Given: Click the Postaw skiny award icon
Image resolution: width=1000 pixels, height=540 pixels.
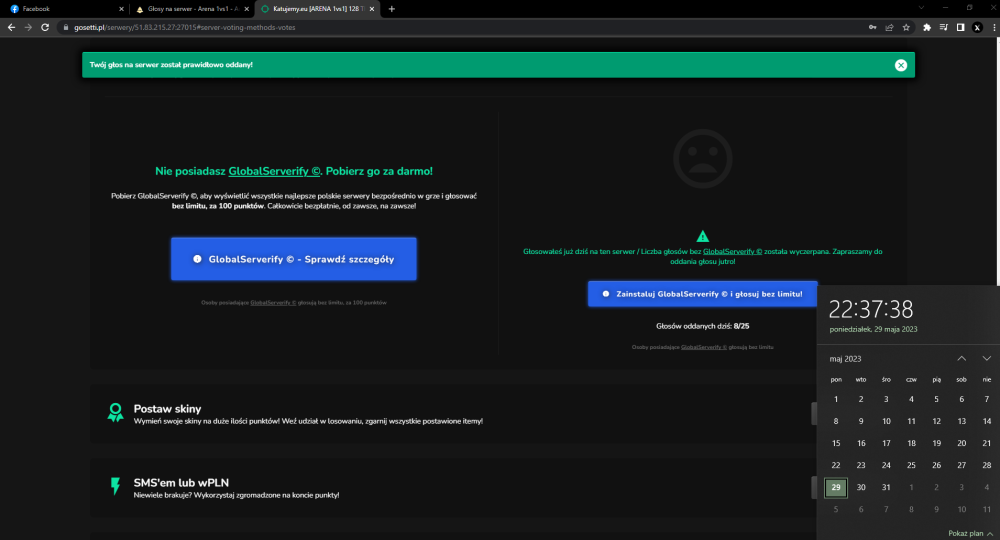Looking at the screenshot, I should (x=115, y=412).
